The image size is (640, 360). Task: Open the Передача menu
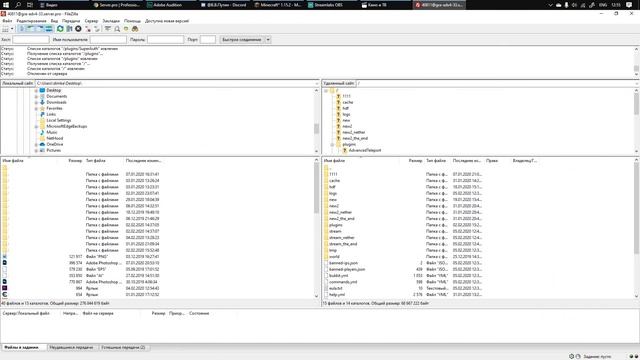pos(71,21)
